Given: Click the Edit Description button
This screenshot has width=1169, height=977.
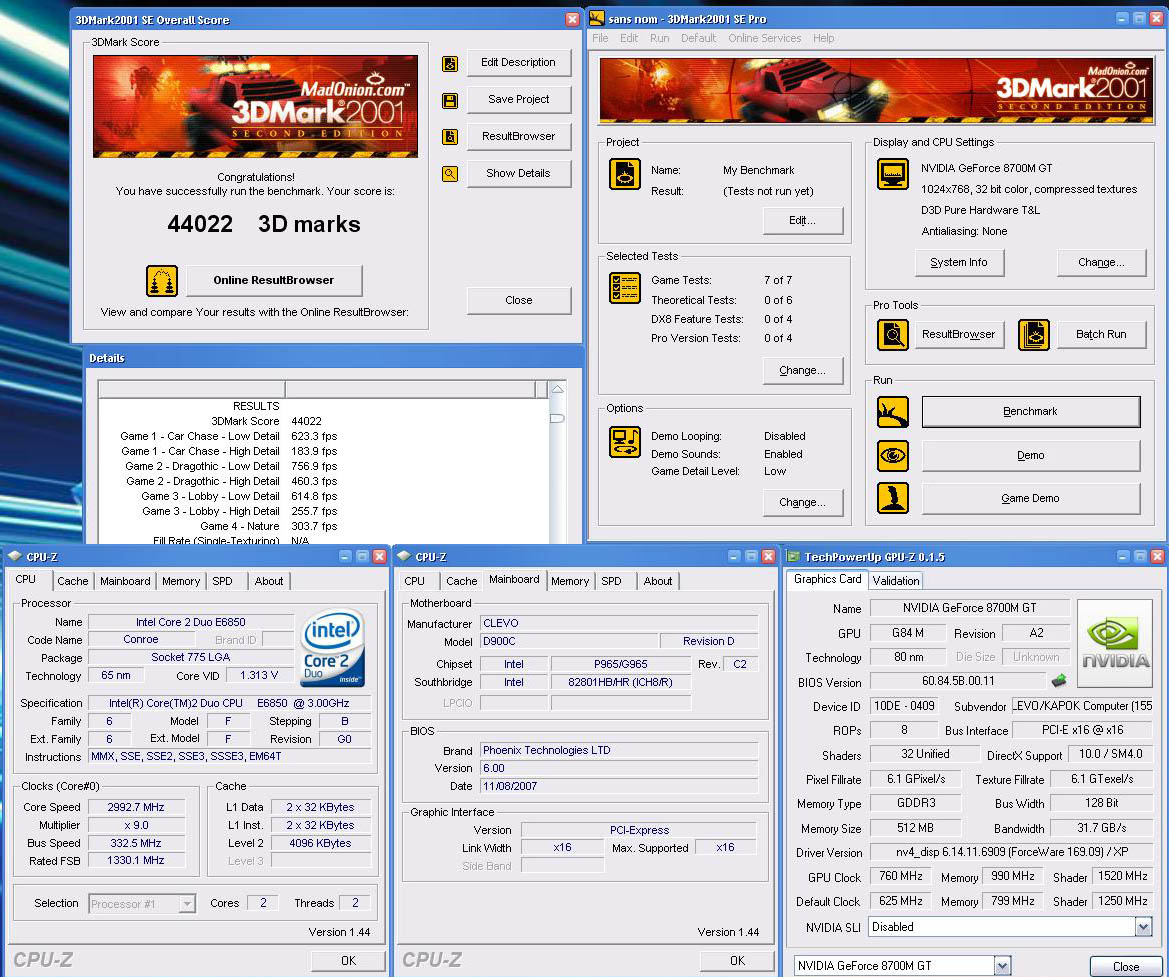Looking at the screenshot, I should (x=519, y=63).
